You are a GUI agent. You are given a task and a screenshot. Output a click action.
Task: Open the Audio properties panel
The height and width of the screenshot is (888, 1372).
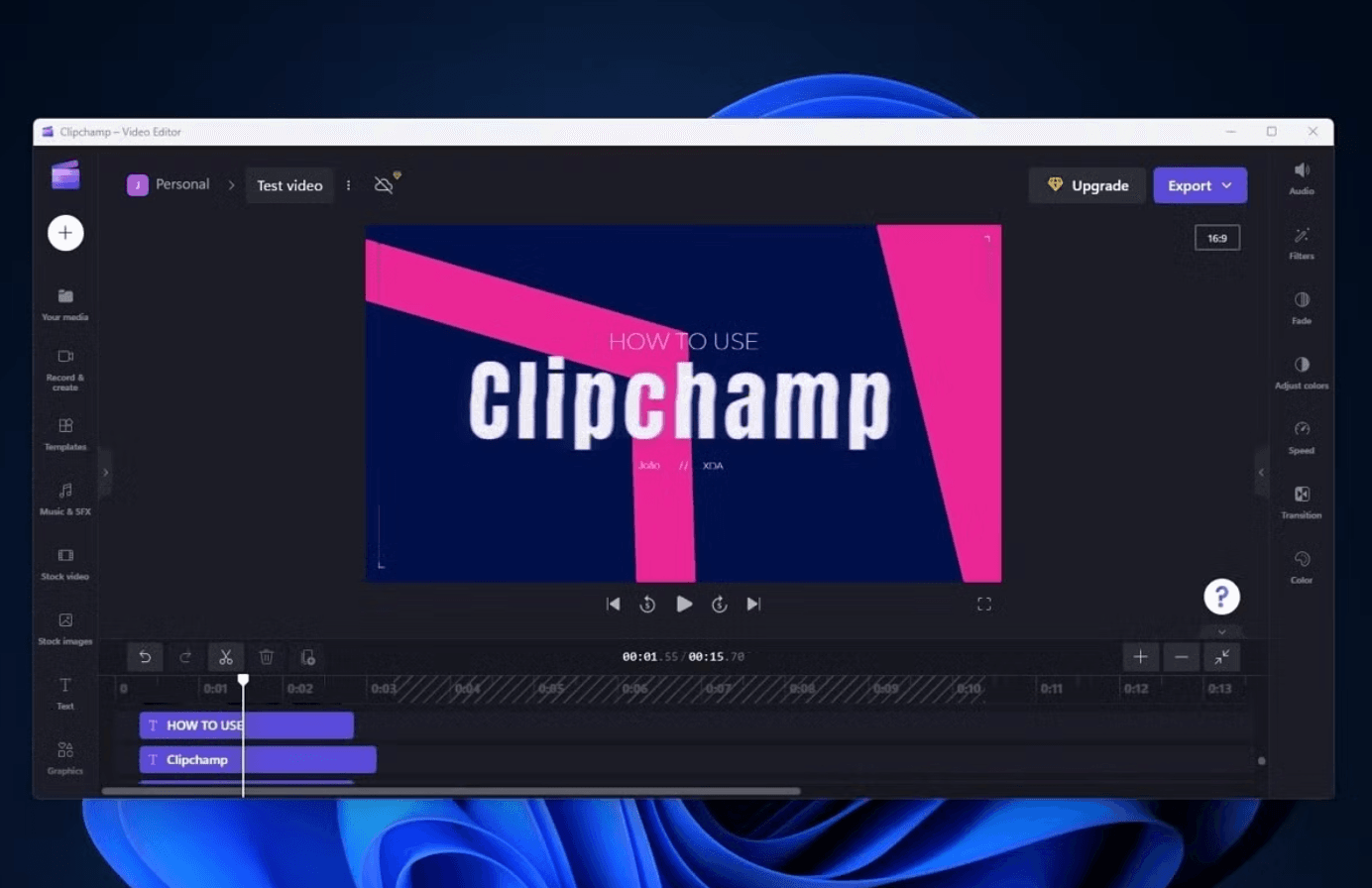point(1302,178)
